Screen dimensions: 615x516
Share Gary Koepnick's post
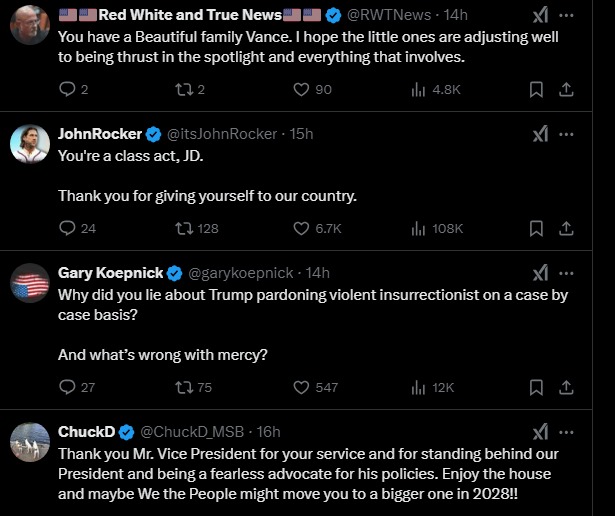tap(565, 387)
